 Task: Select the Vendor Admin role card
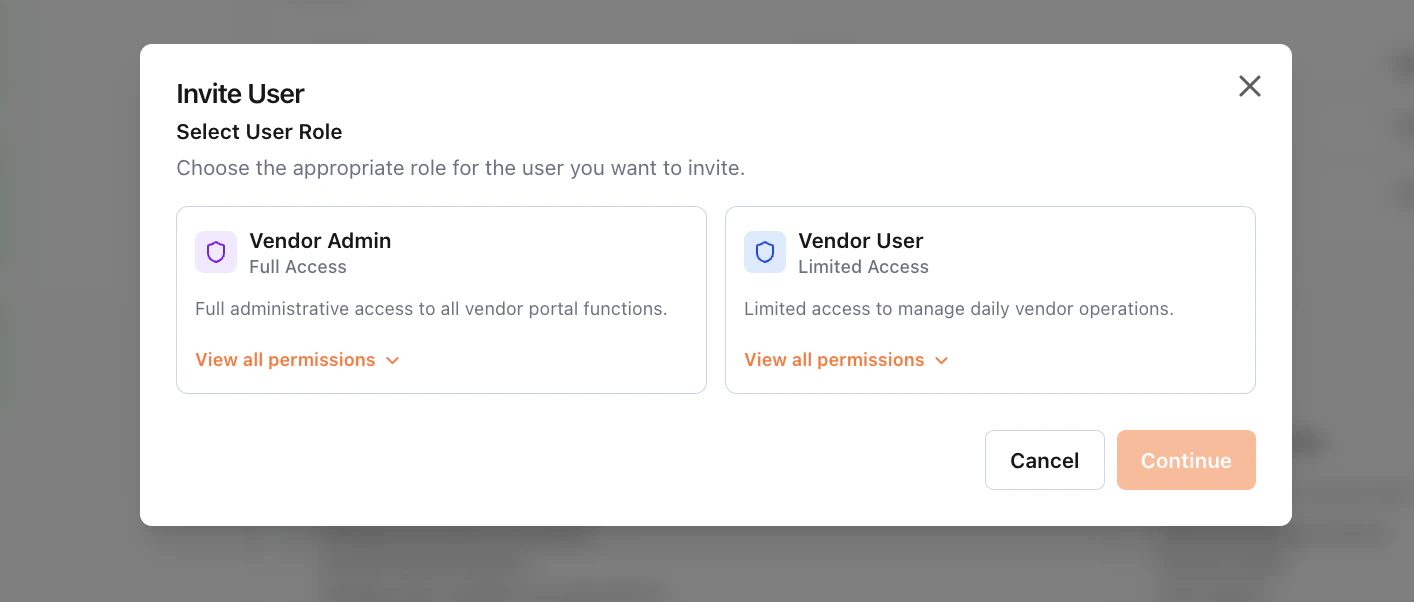pyautogui.click(x=441, y=300)
